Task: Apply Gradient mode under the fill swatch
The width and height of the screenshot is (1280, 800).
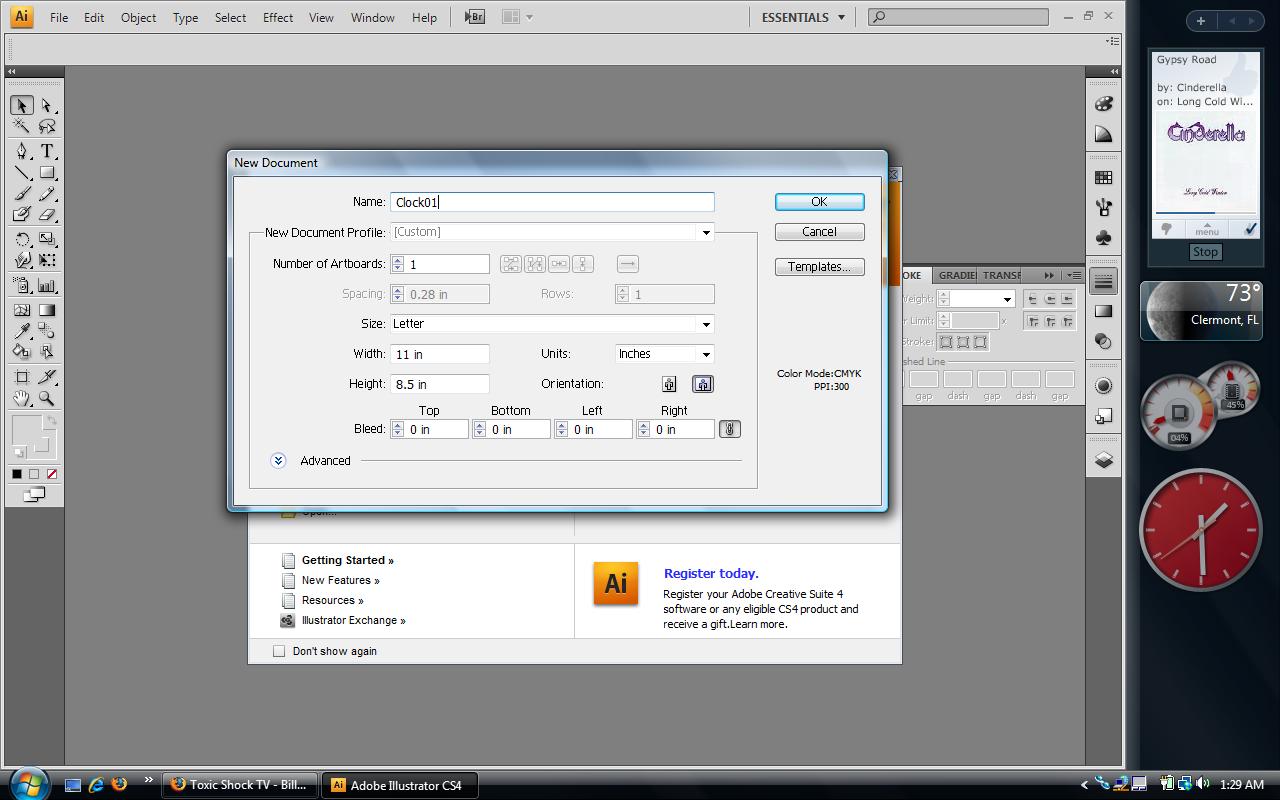Action: (x=34, y=474)
